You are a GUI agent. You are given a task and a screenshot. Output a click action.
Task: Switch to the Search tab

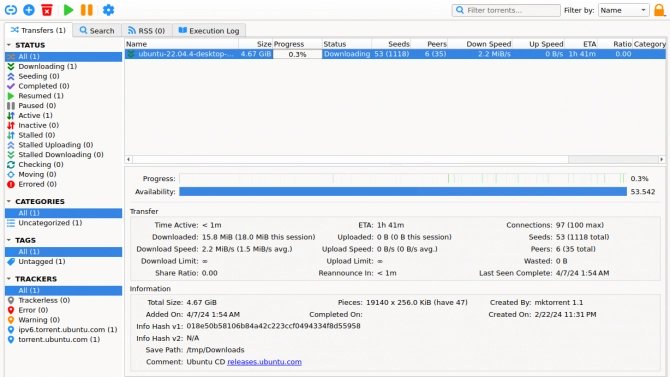tap(97, 31)
